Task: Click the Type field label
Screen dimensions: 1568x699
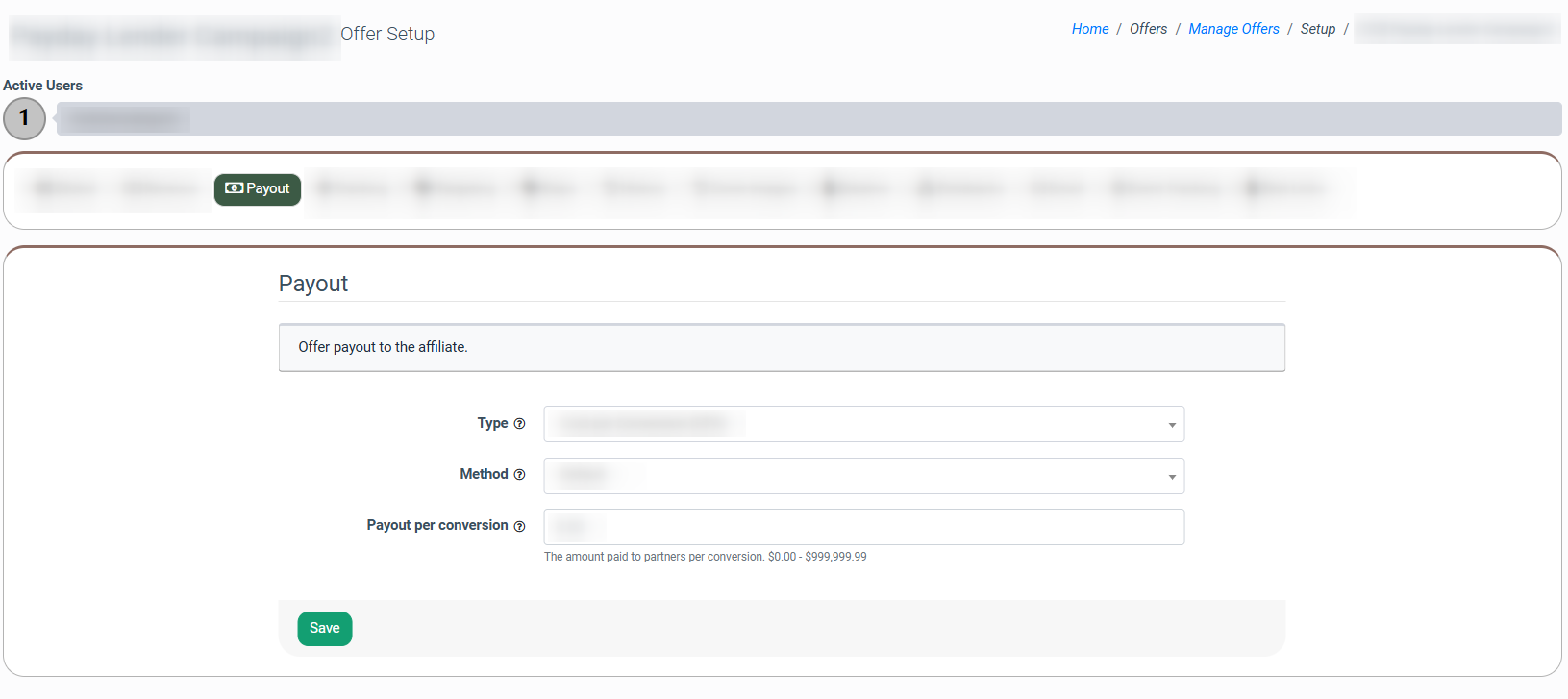Action: tap(492, 423)
